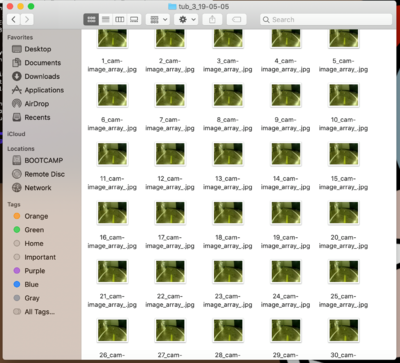Screen dimensions: 400x363
Task: Select the Home tag
Action: [x=28, y=243]
